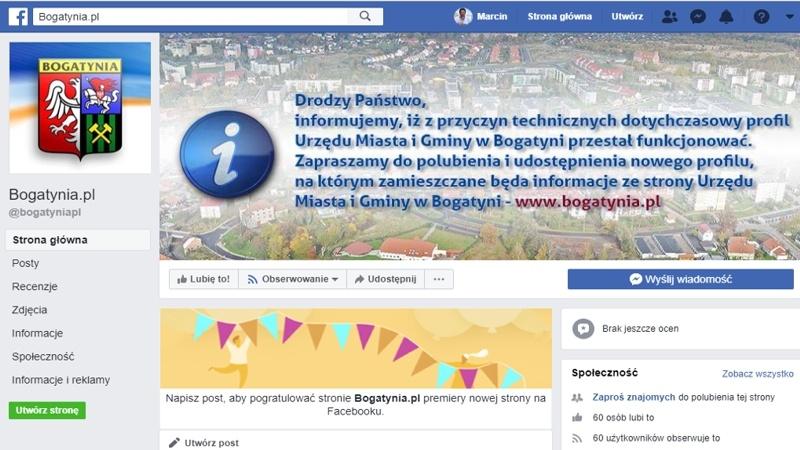
Task: Click the blue info icon on cover
Action: pyautogui.click(x=227, y=154)
